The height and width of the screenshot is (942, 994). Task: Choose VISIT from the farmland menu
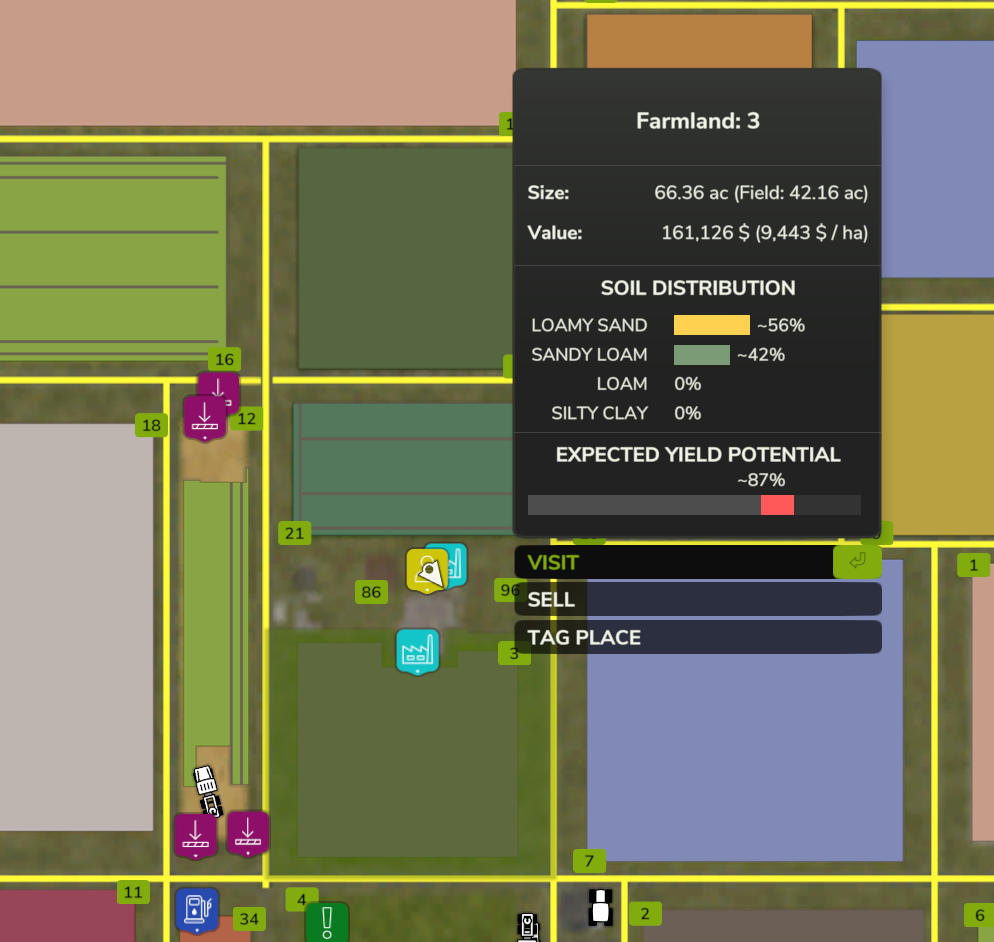(x=697, y=562)
